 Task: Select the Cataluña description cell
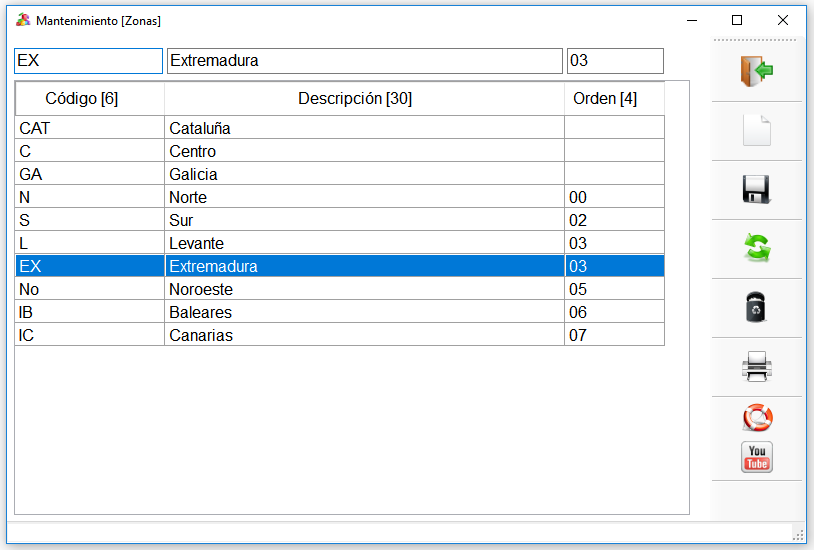coord(364,128)
